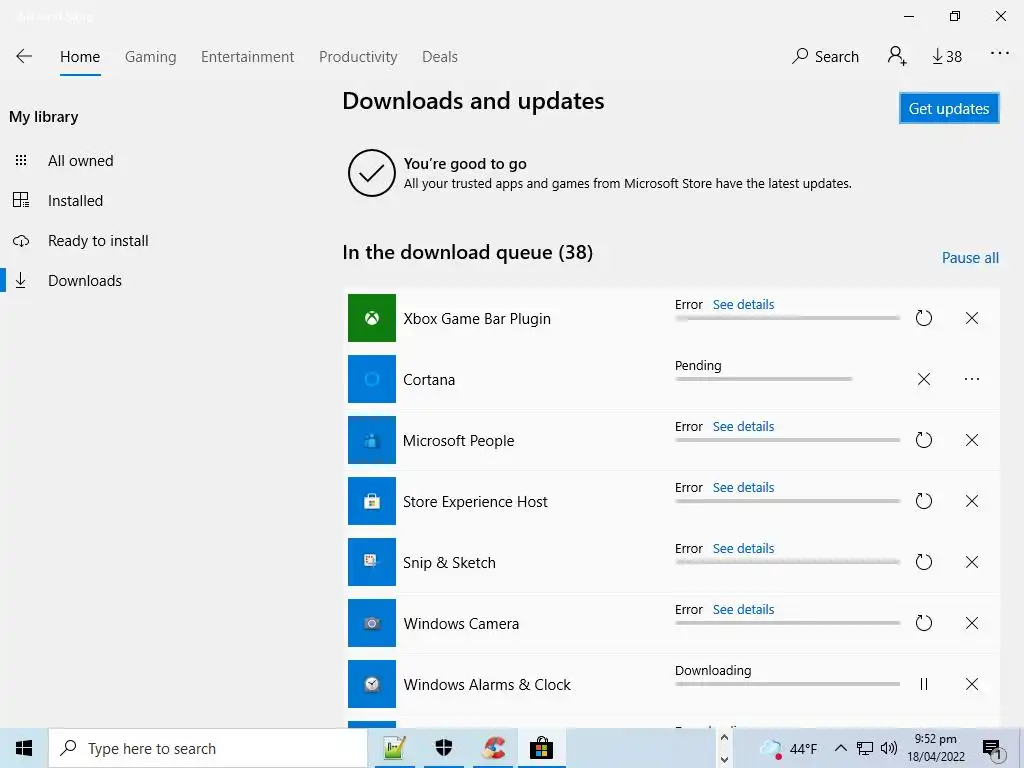The image size is (1024, 768).
Task: Show Installed apps in library
Action: pos(75,200)
